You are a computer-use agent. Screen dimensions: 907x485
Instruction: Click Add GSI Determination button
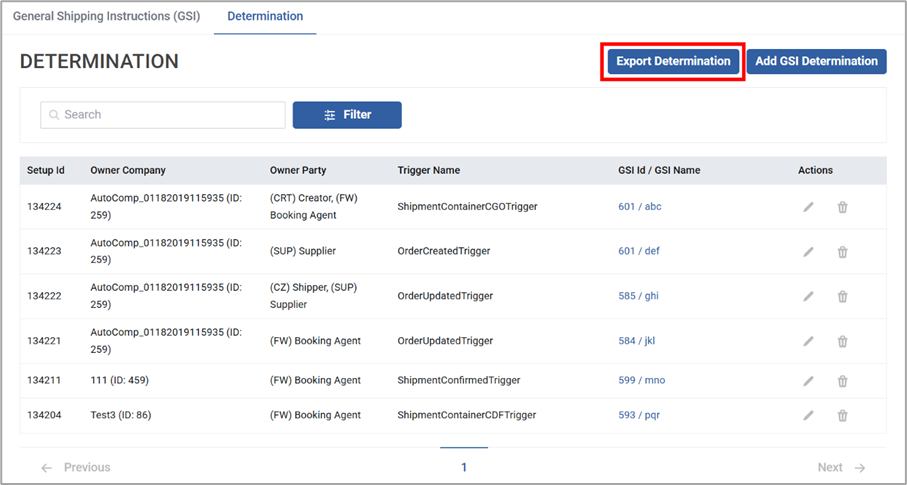817,61
